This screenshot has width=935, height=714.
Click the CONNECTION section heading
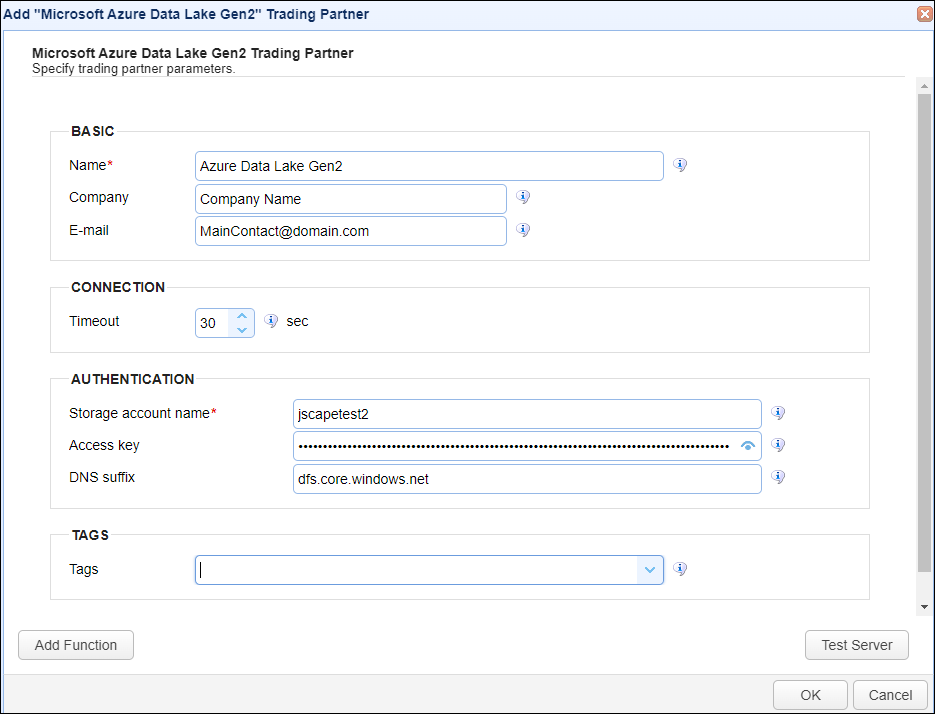tap(118, 288)
